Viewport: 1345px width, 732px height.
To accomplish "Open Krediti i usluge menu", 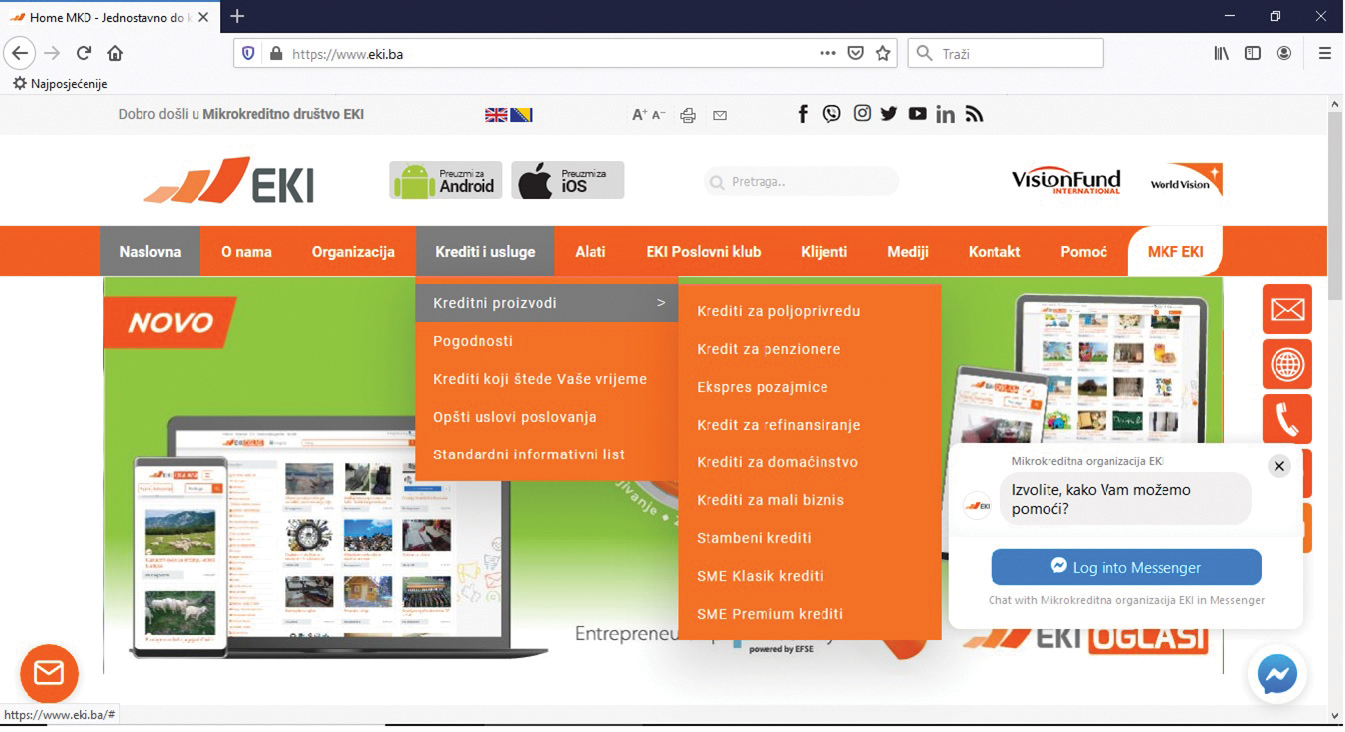I will tap(485, 251).
